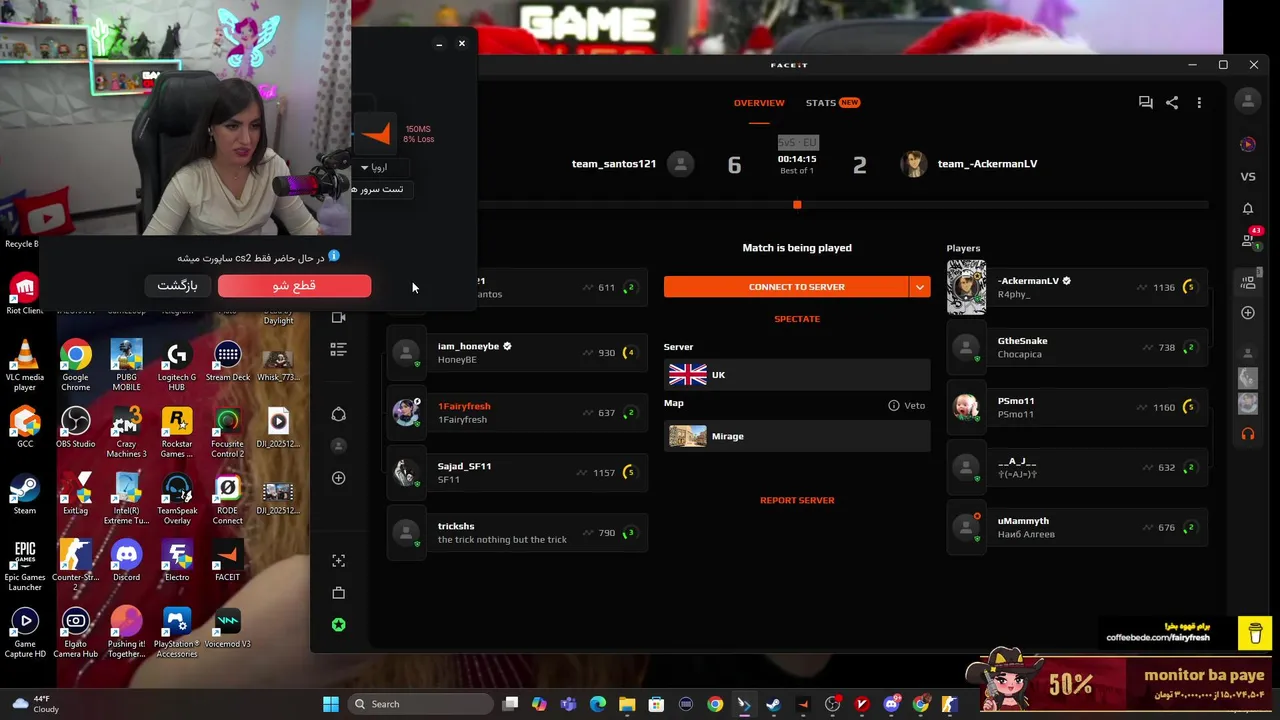Click the بازگشت (back) button in overlay
1280x720 pixels.
pos(177,286)
